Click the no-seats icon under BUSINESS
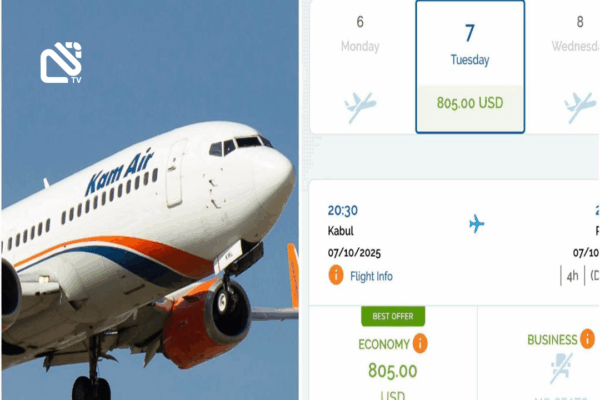The height and width of the screenshot is (400, 600). [x=561, y=368]
